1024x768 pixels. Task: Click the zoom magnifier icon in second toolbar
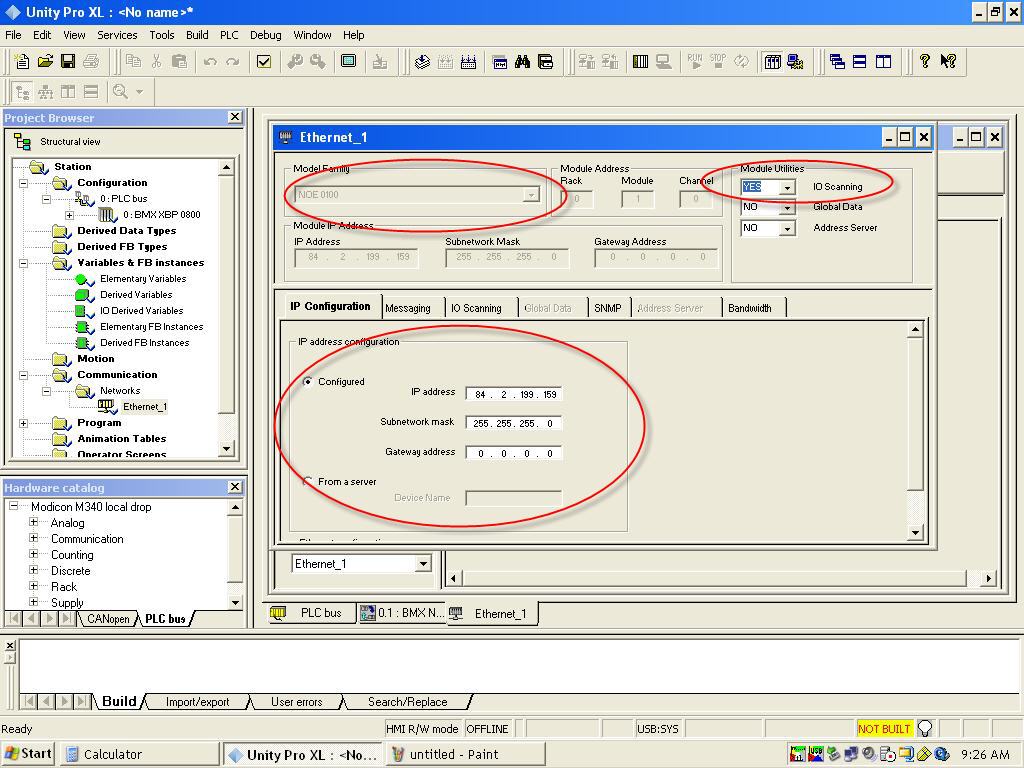120,91
